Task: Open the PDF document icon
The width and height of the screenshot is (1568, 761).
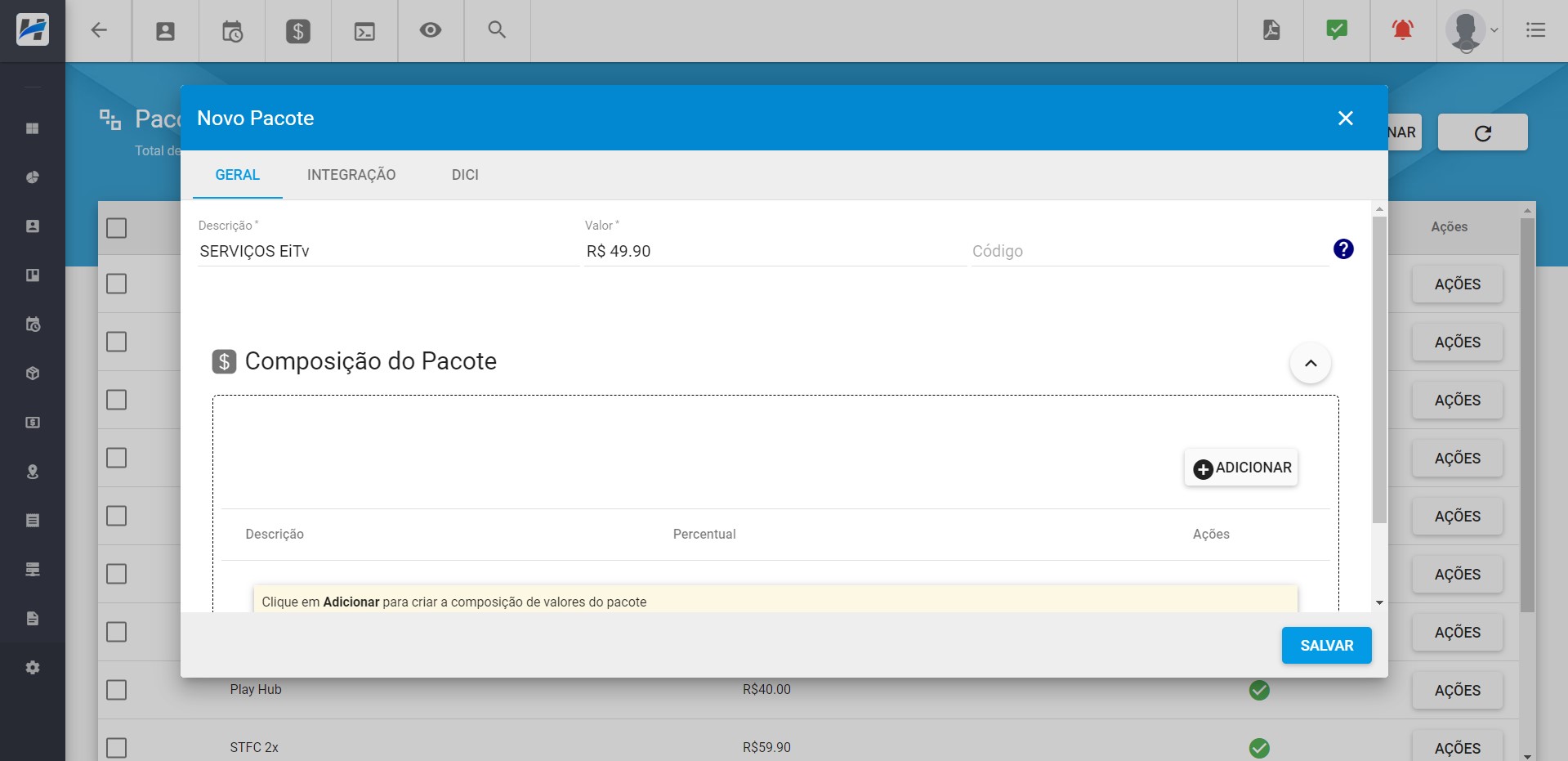Action: click(x=1271, y=30)
